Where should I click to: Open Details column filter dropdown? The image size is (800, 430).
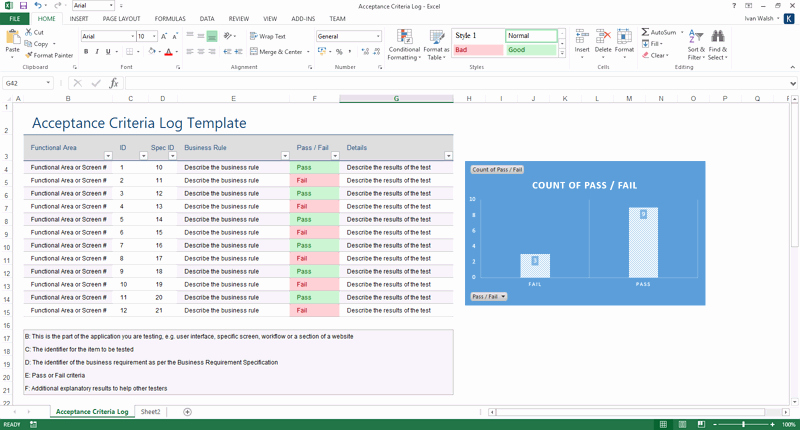[448, 156]
